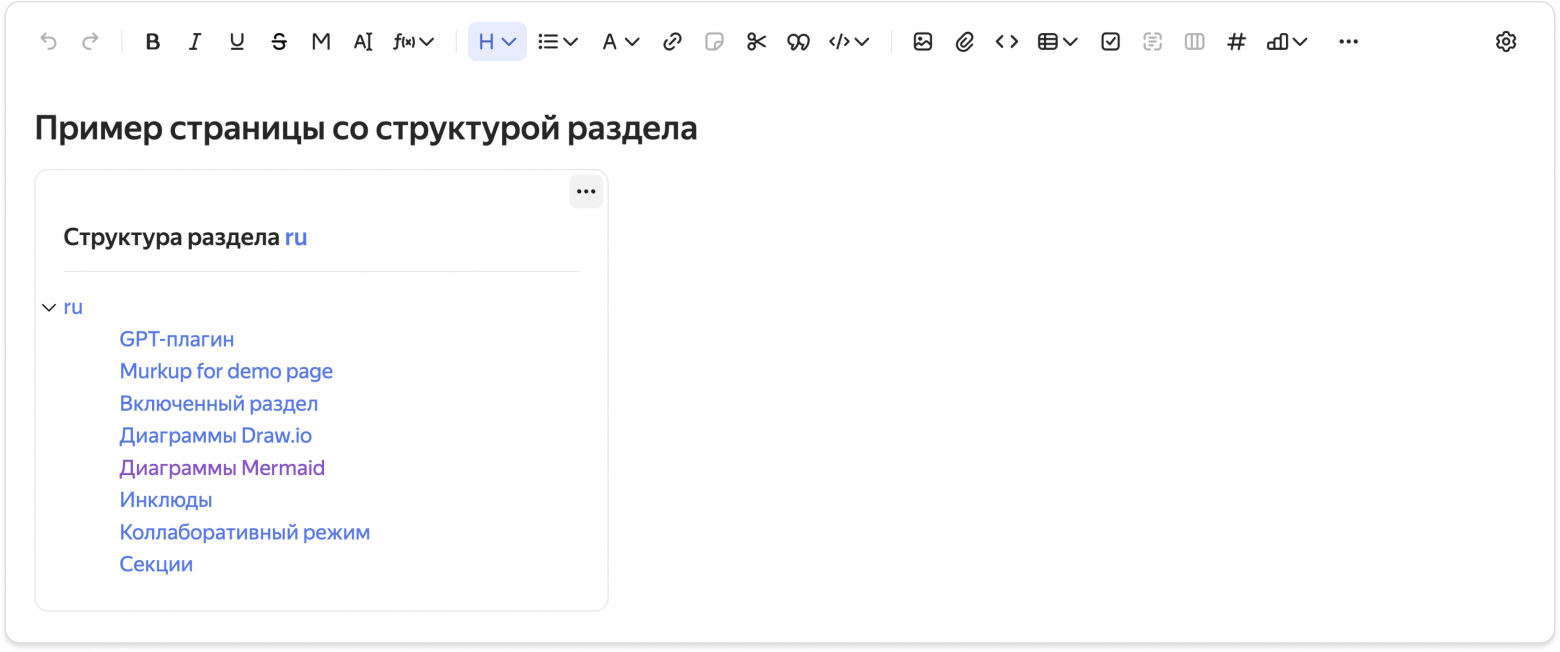This screenshot has height=652, width=1560.
Task: Underline the selected text
Action: click(237, 41)
